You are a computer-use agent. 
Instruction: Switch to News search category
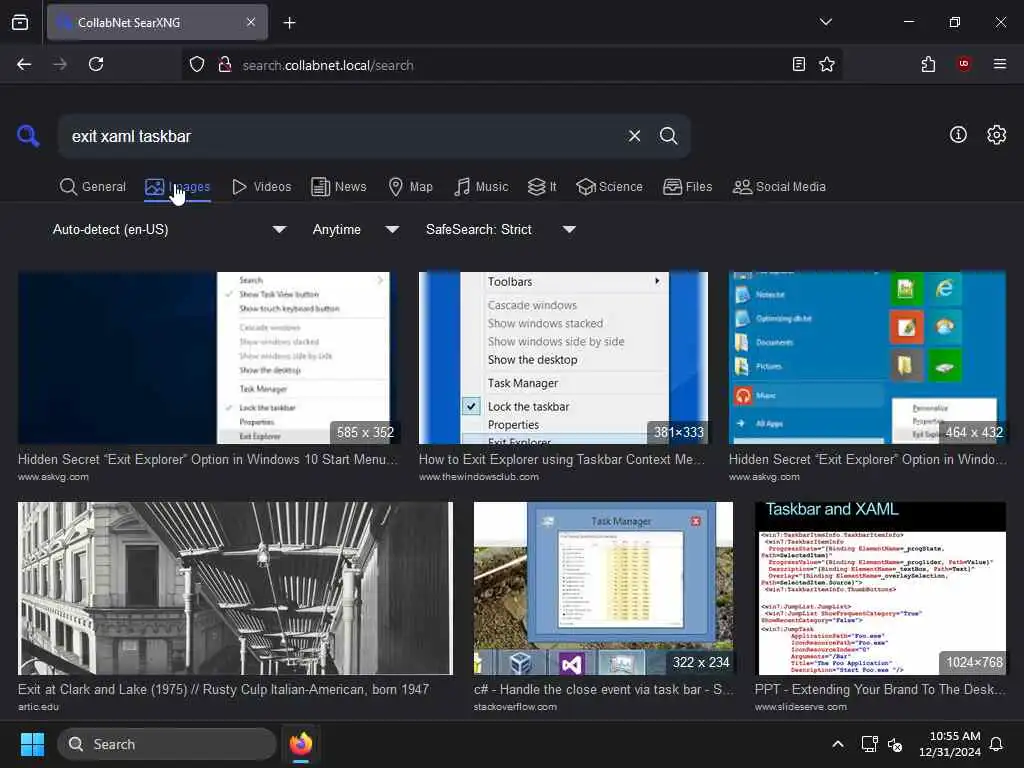click(339, 187)
